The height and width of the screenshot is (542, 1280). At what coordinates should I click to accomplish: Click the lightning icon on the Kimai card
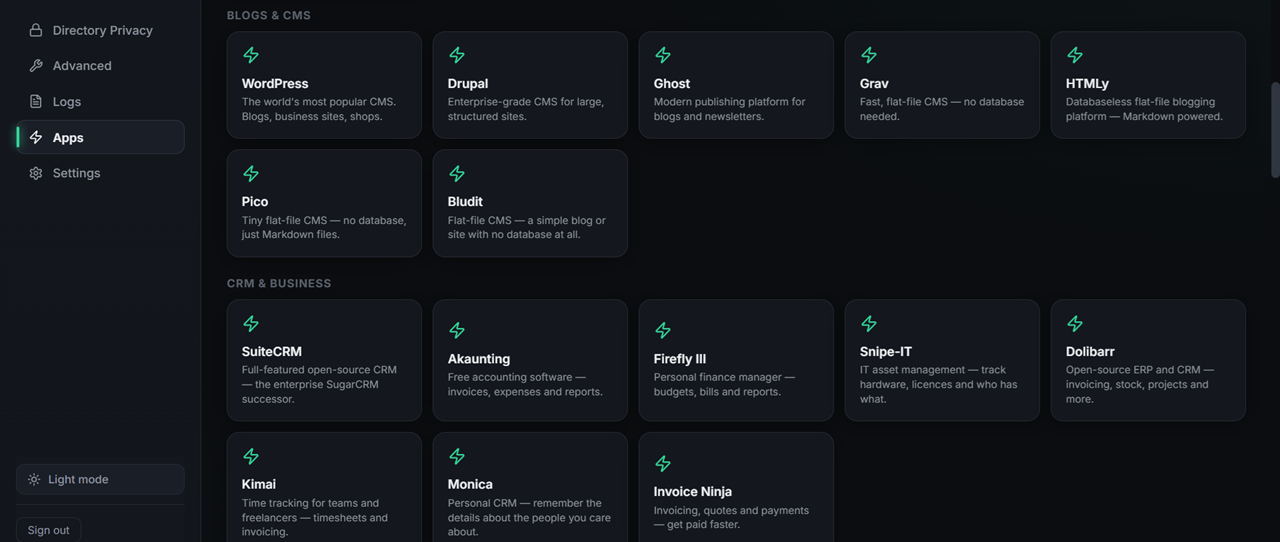pyautogui.click(x=251, y=456)
